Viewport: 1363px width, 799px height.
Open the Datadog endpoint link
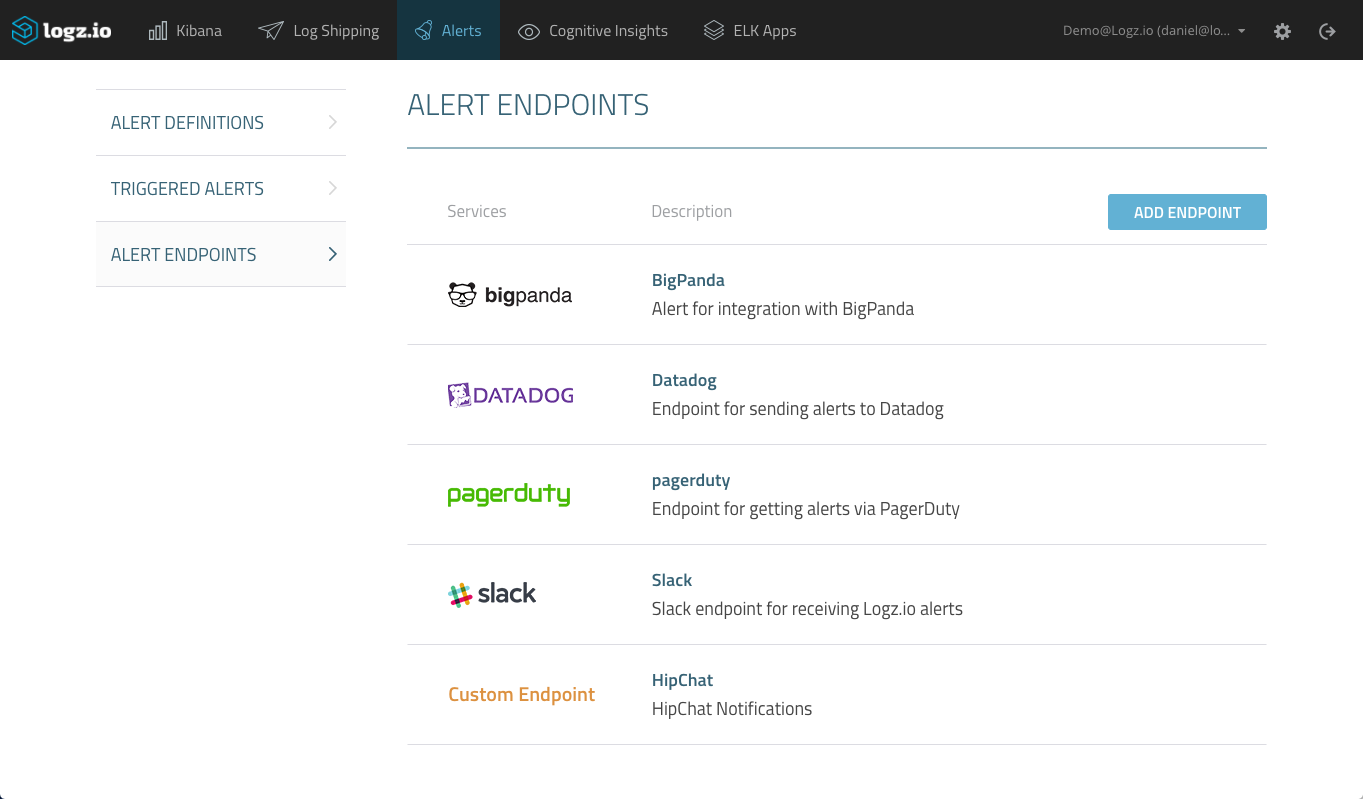click(x=684, y=380)
